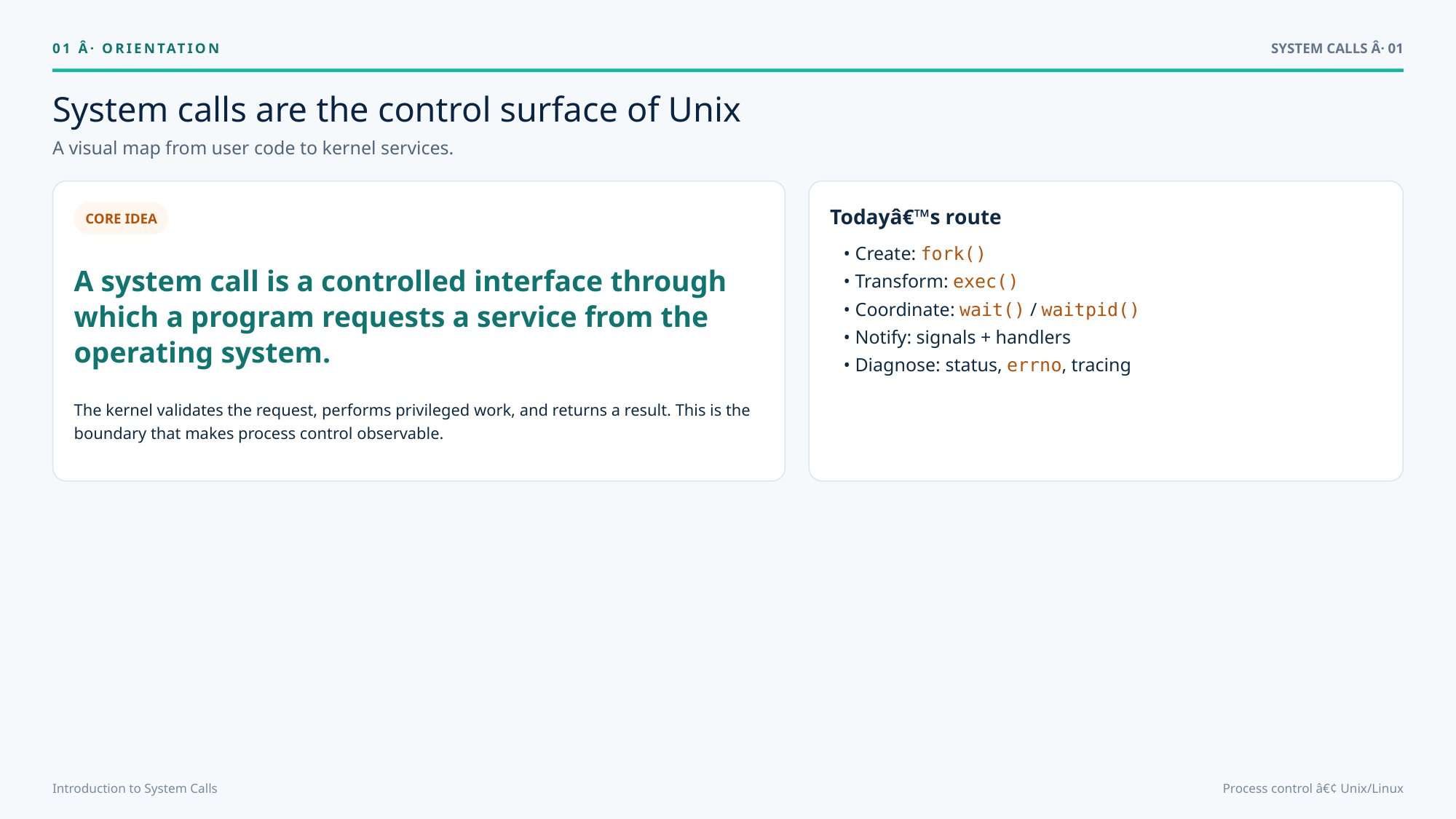Click the subtitle about visual map
Image resolution: width=1456 pixels, height=819 pixels.
tap(253, 148)
